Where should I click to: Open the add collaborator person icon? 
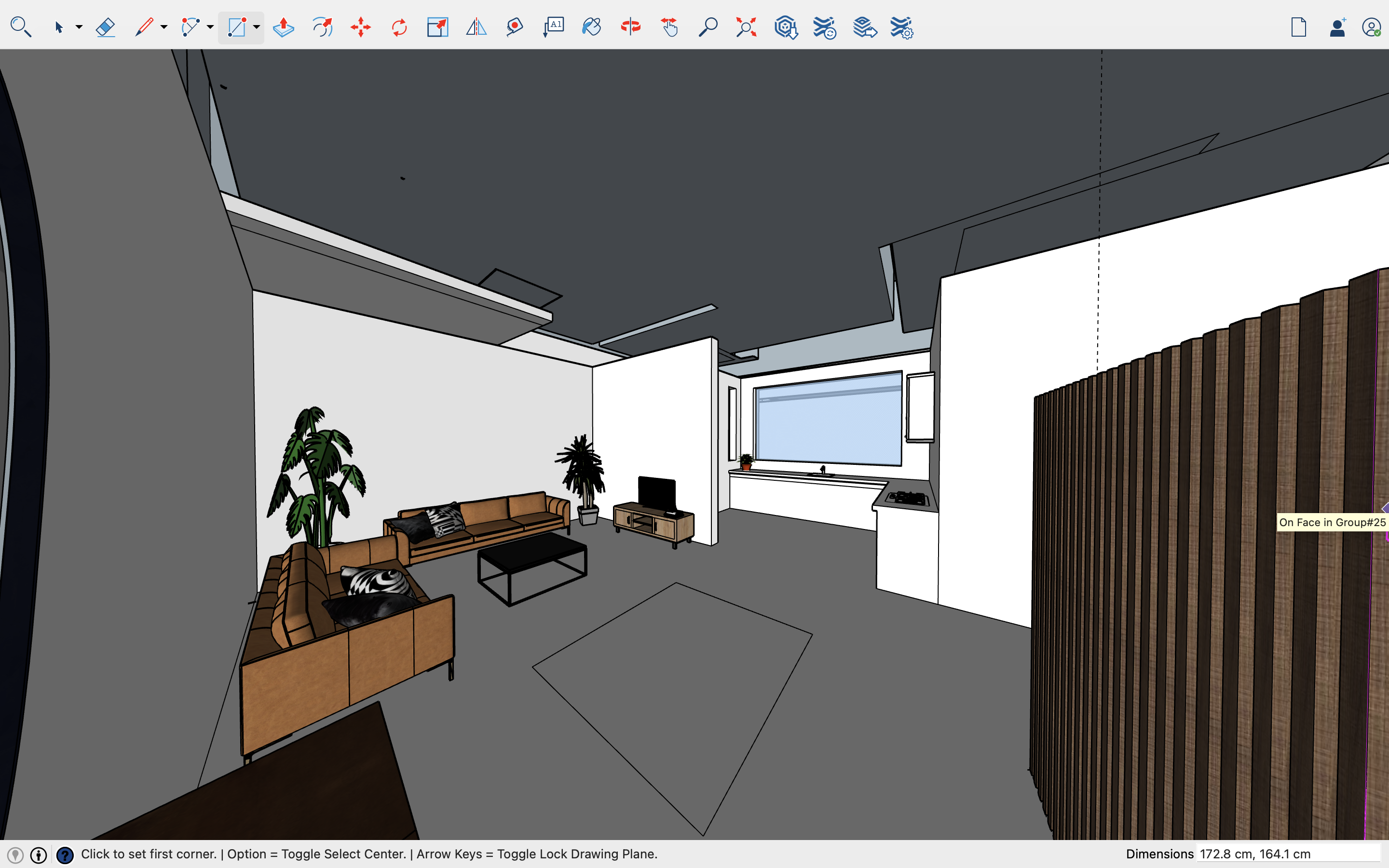click(1337, 27)
